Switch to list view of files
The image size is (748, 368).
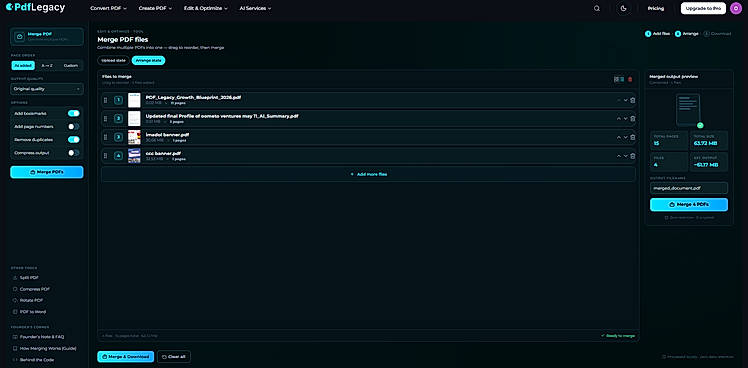622,79
